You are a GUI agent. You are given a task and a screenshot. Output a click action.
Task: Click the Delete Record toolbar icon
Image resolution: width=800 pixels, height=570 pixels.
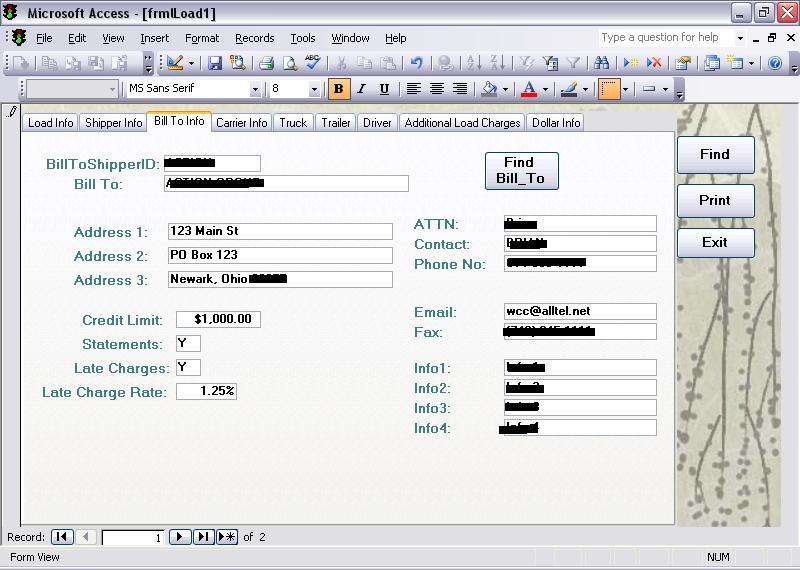[x=654, y=63]
